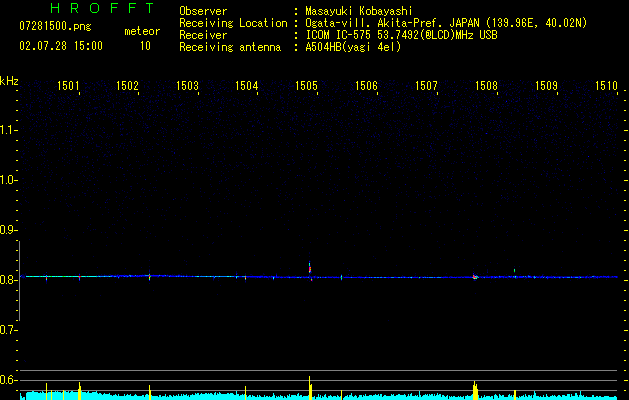Click the meteor count label
Viewport: 629px width, 400px height.
tap(142, 31)
